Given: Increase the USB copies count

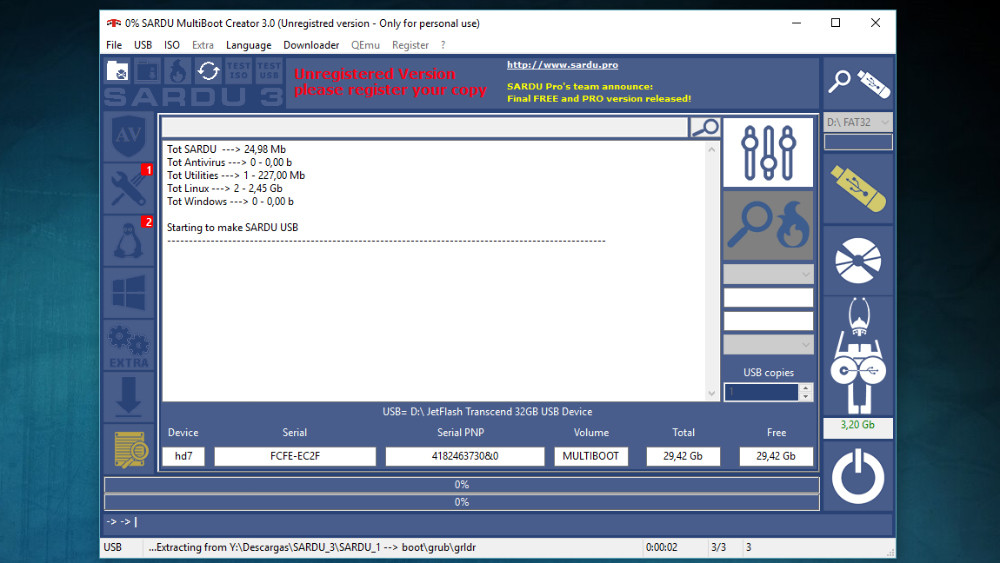Looking at the screenshot, I should (x=805, y=388).
